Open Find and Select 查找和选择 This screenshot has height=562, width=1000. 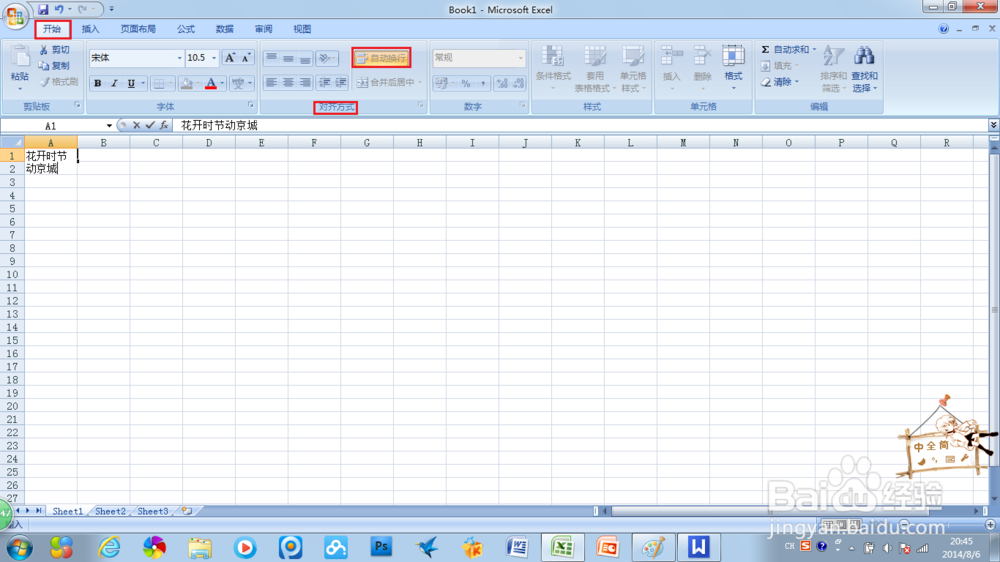point(864,68)
